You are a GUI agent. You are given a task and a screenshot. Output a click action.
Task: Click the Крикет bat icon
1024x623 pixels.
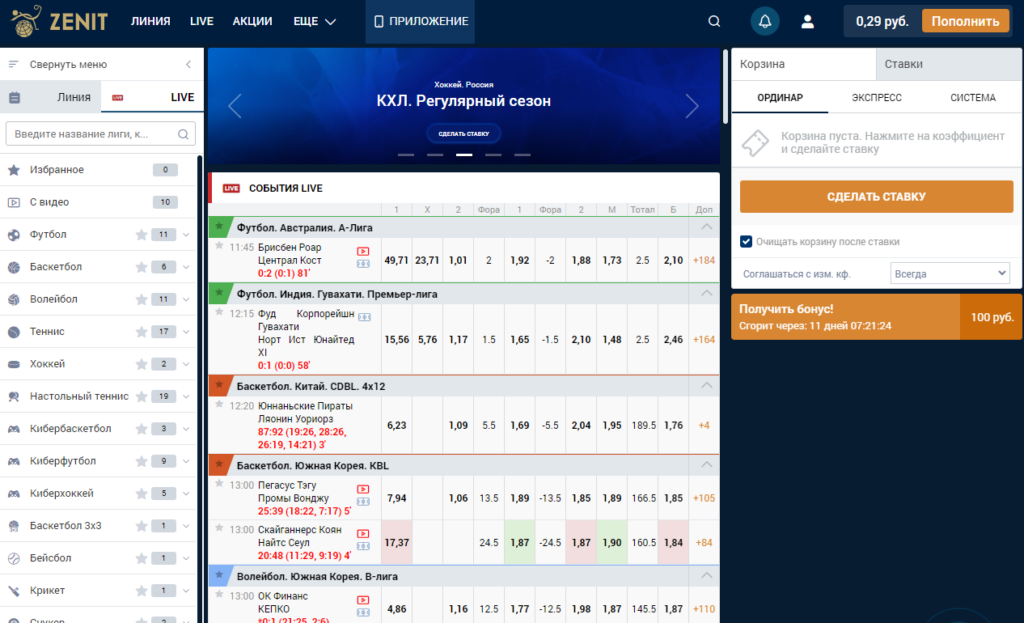coord(14,591)
